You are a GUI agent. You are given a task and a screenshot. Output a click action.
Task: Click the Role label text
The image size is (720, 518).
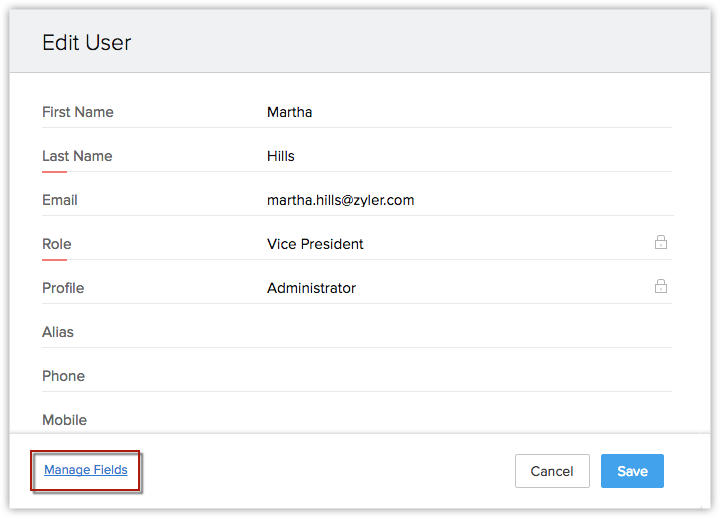pos(57,244)
